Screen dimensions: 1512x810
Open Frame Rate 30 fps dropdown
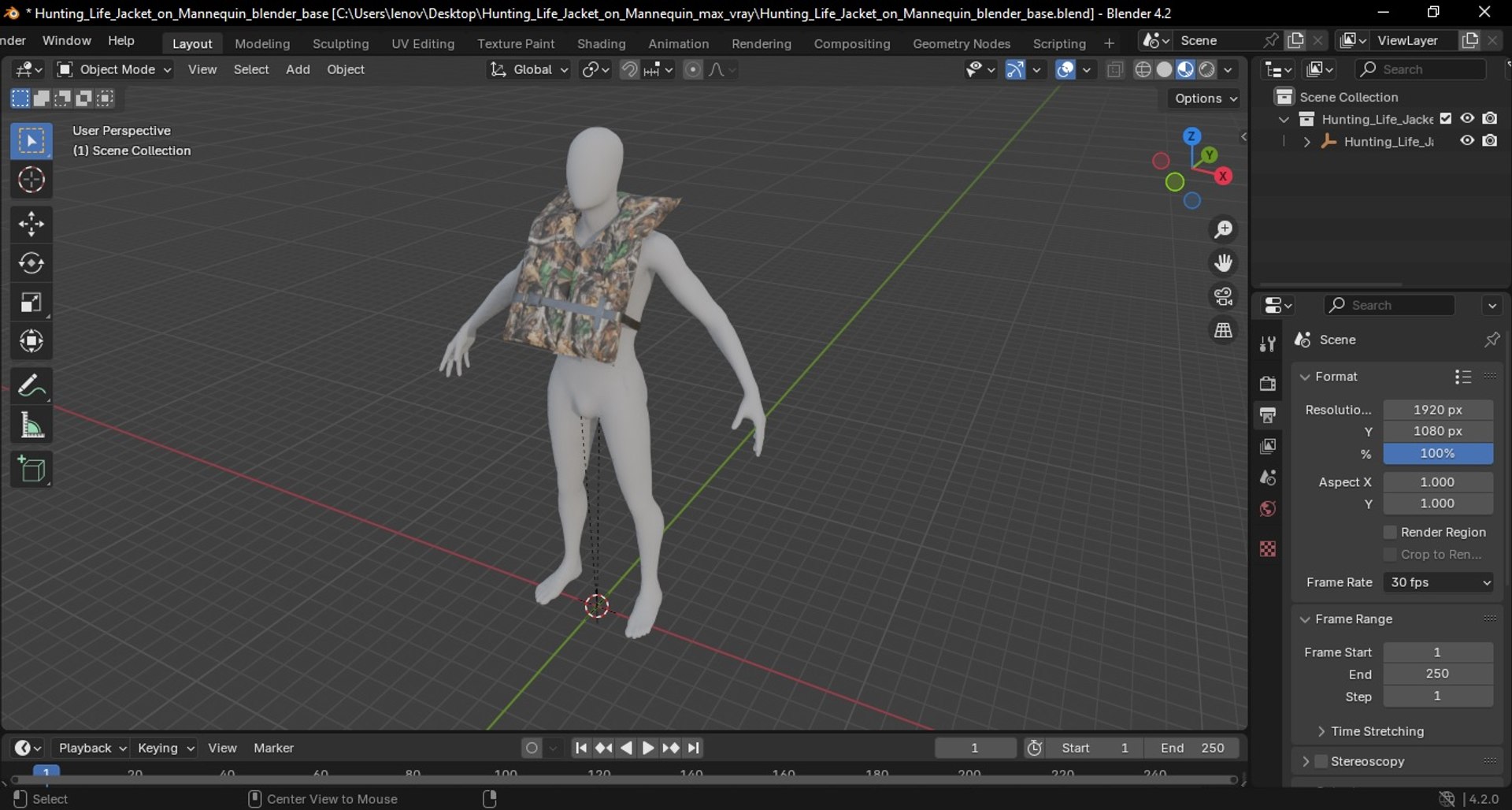[1438, 582]
